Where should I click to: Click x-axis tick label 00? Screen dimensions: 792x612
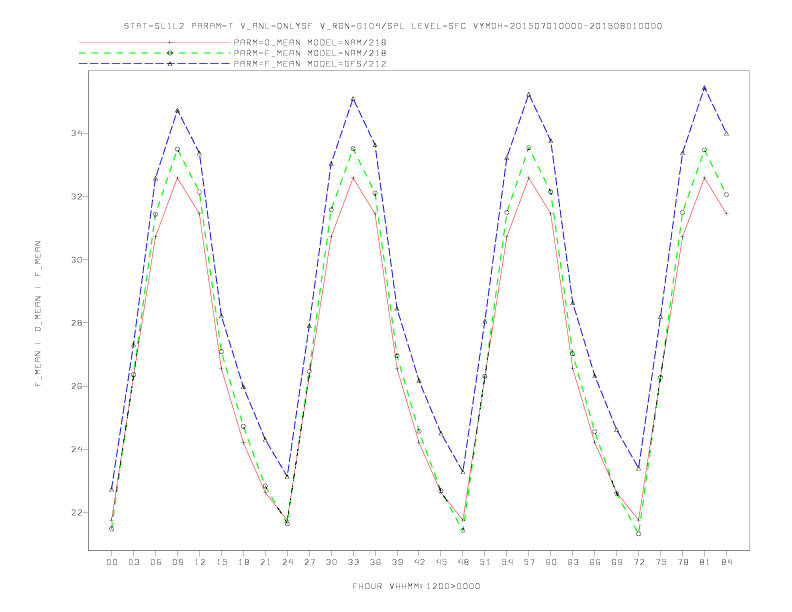point(112,562)
